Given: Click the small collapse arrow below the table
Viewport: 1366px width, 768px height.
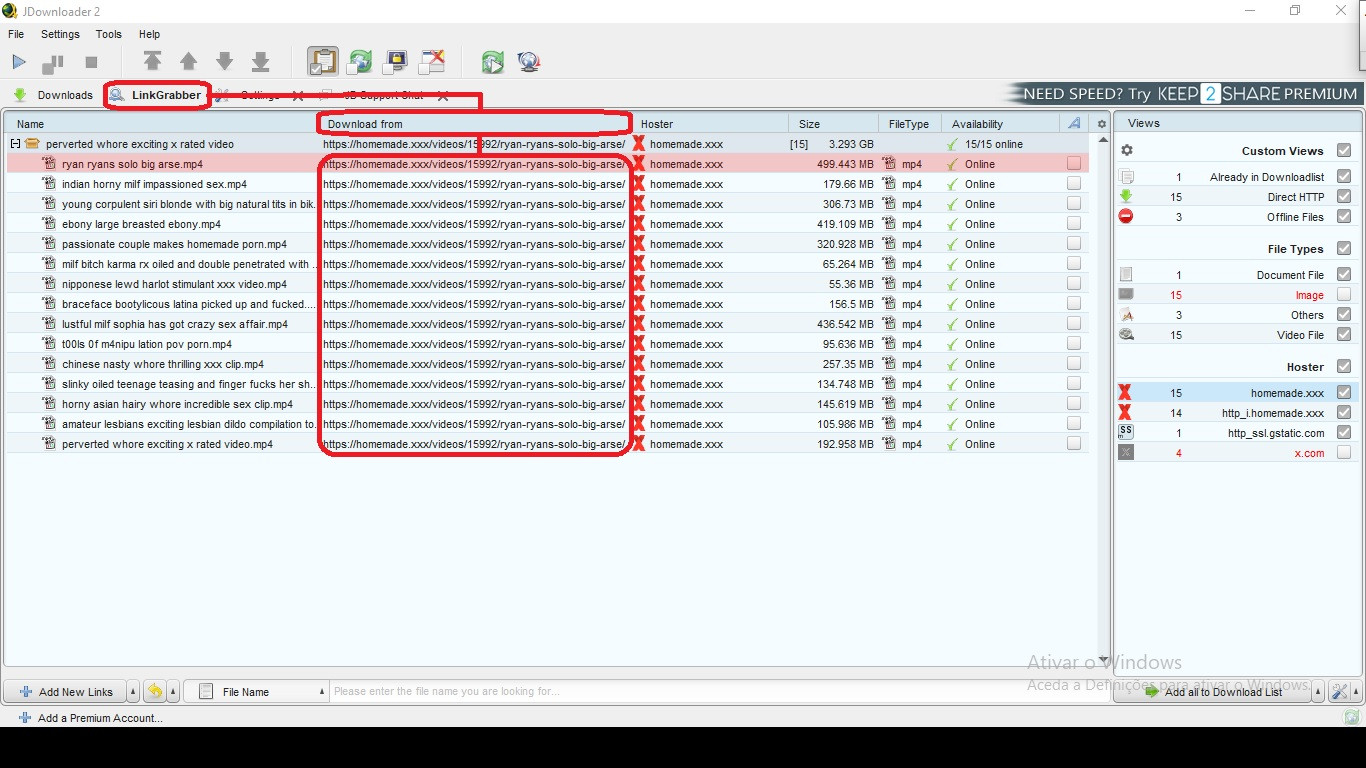Looking at the screenshot, I should pos(1103,660).
